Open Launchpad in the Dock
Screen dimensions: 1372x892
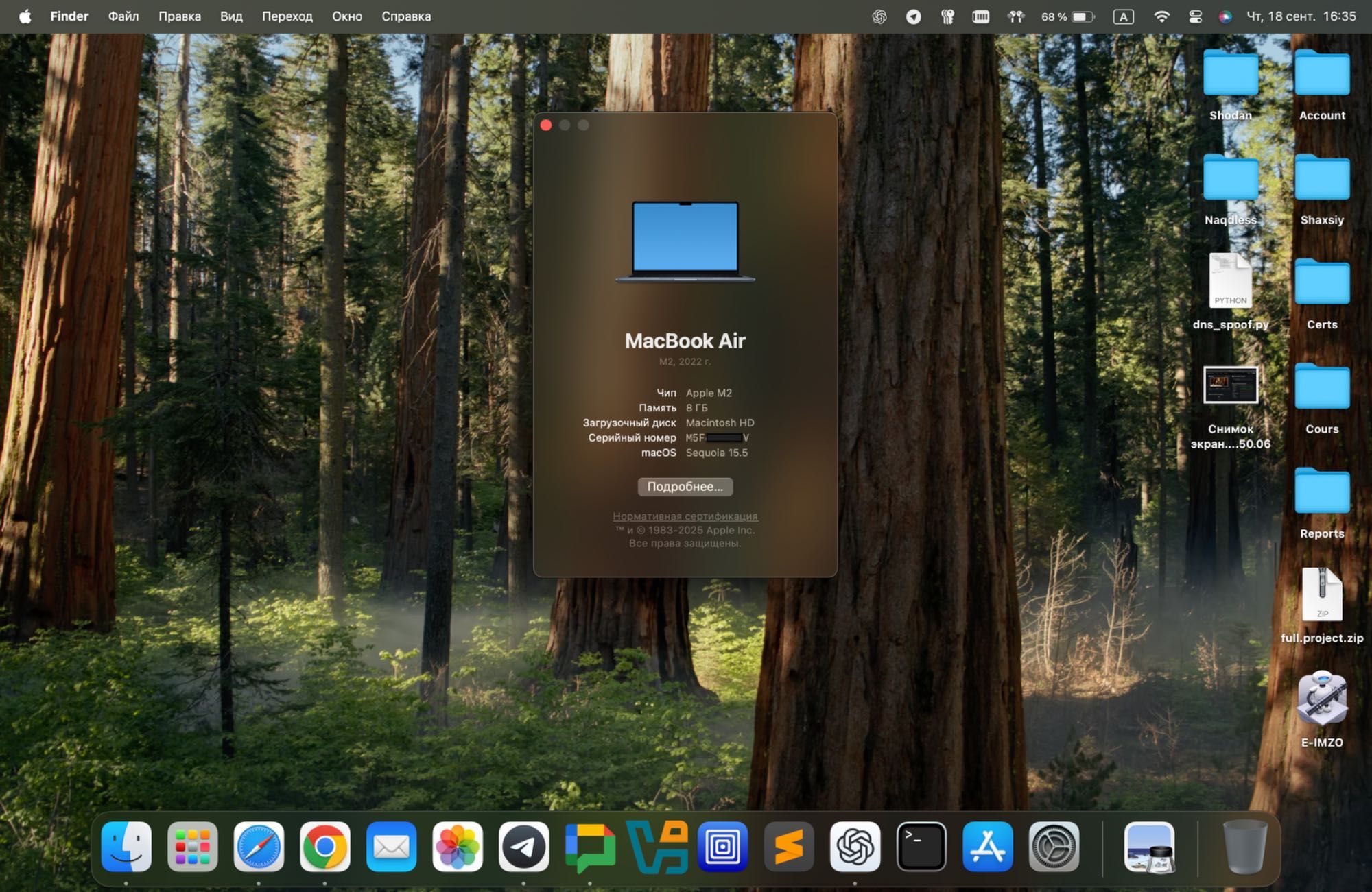[x=193, y=847]
